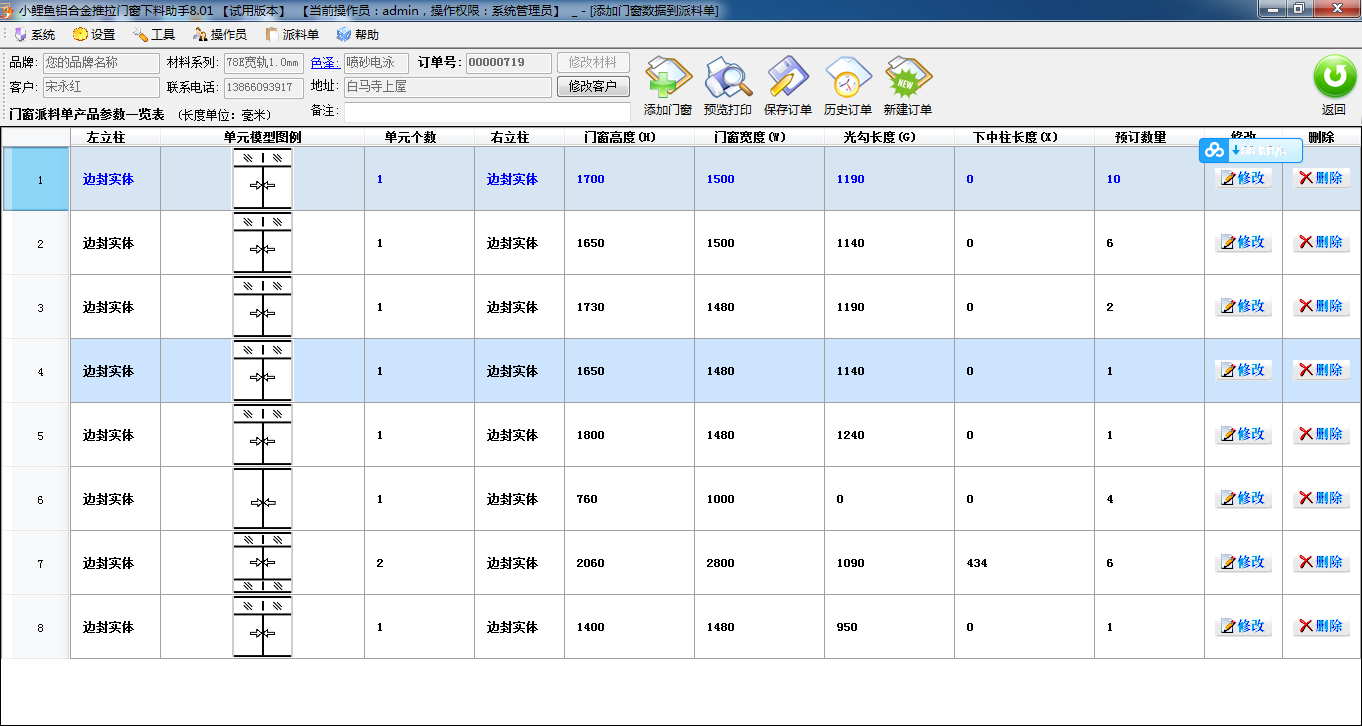
Task: Delete row 6 with 删除
Action: pyautogui.click(x=1321, y=498)
